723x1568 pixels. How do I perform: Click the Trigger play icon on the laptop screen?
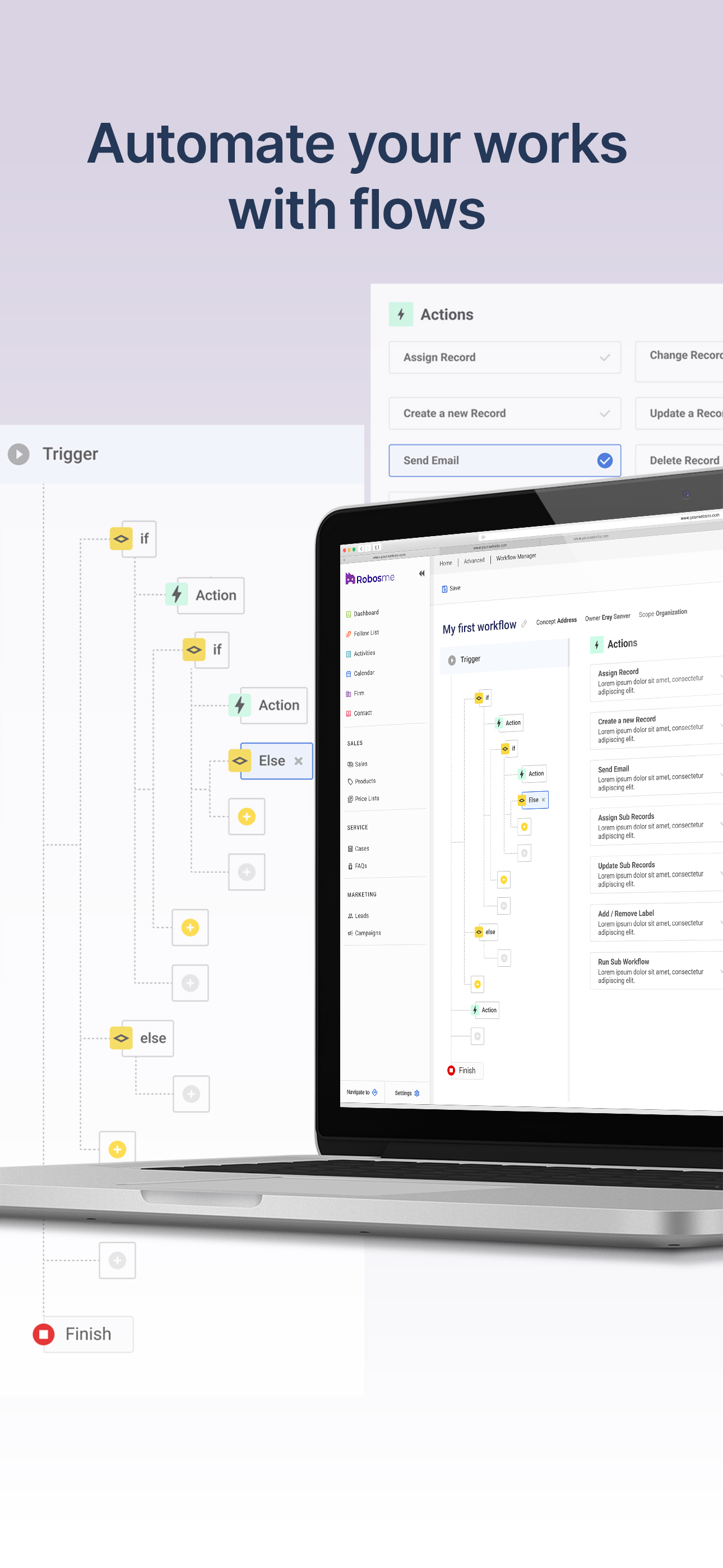point(452,661)
